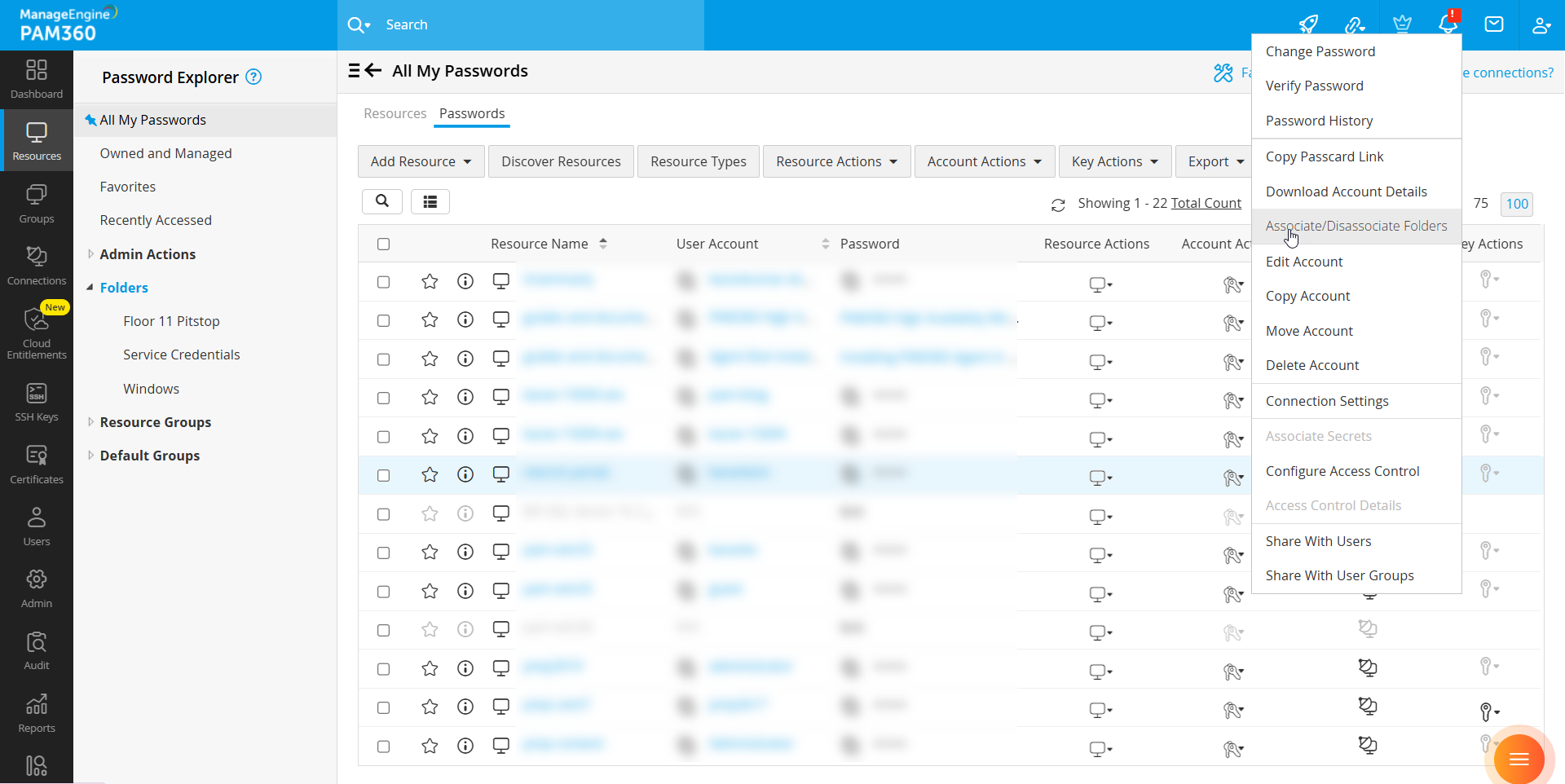Click the column chooser list icon
The width and height of the screenshot is (1565, 784).
[x=430, y=201]
